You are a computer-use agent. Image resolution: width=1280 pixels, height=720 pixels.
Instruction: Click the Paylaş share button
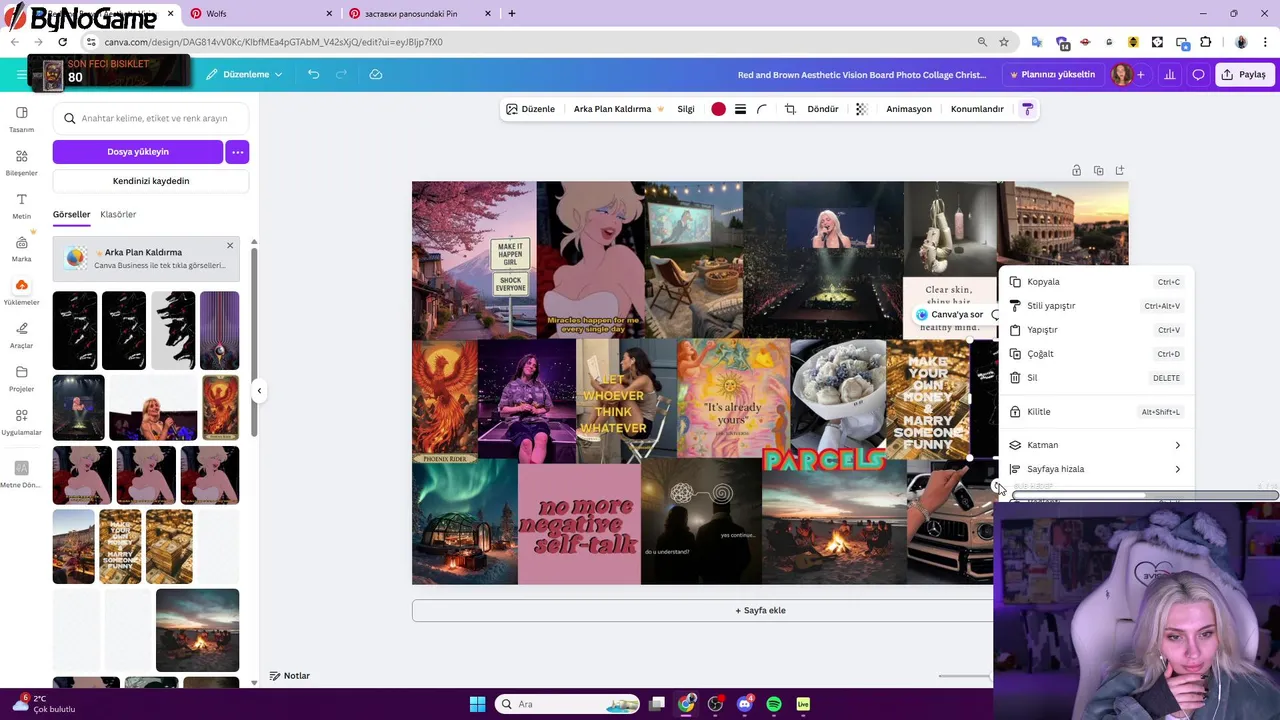click(x=1244, y=74)
